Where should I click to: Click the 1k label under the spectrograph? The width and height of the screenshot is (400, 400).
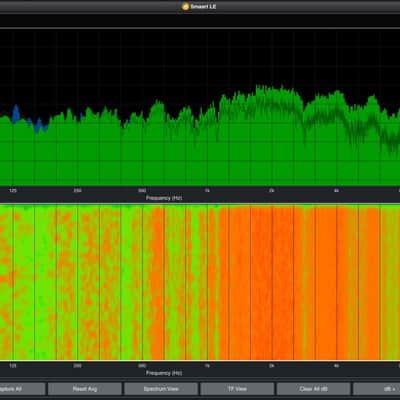click(x=207, y=366)
